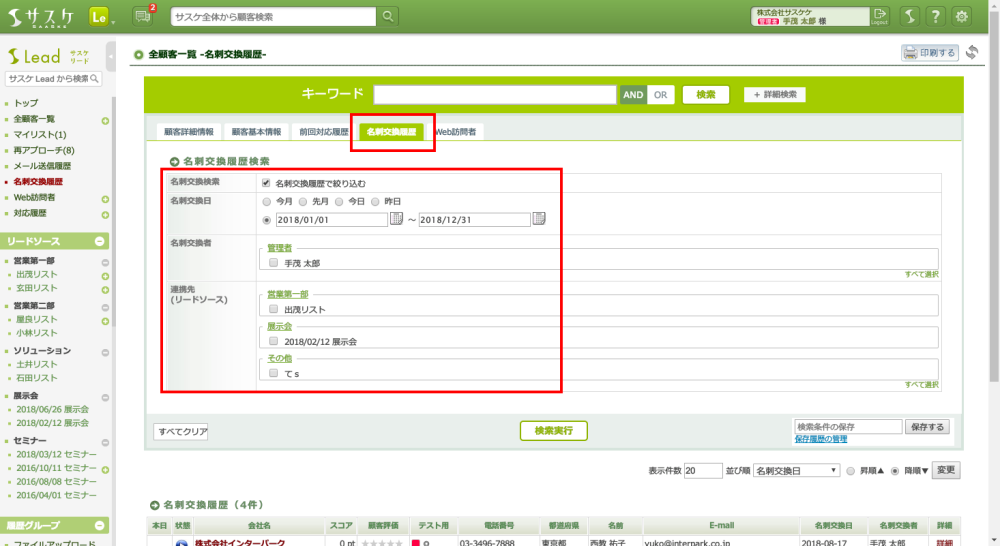Viewport: 1000px width, 546px height.
Task: Check the 手茂 太郎 checkbox
Action: click(274, 263)
